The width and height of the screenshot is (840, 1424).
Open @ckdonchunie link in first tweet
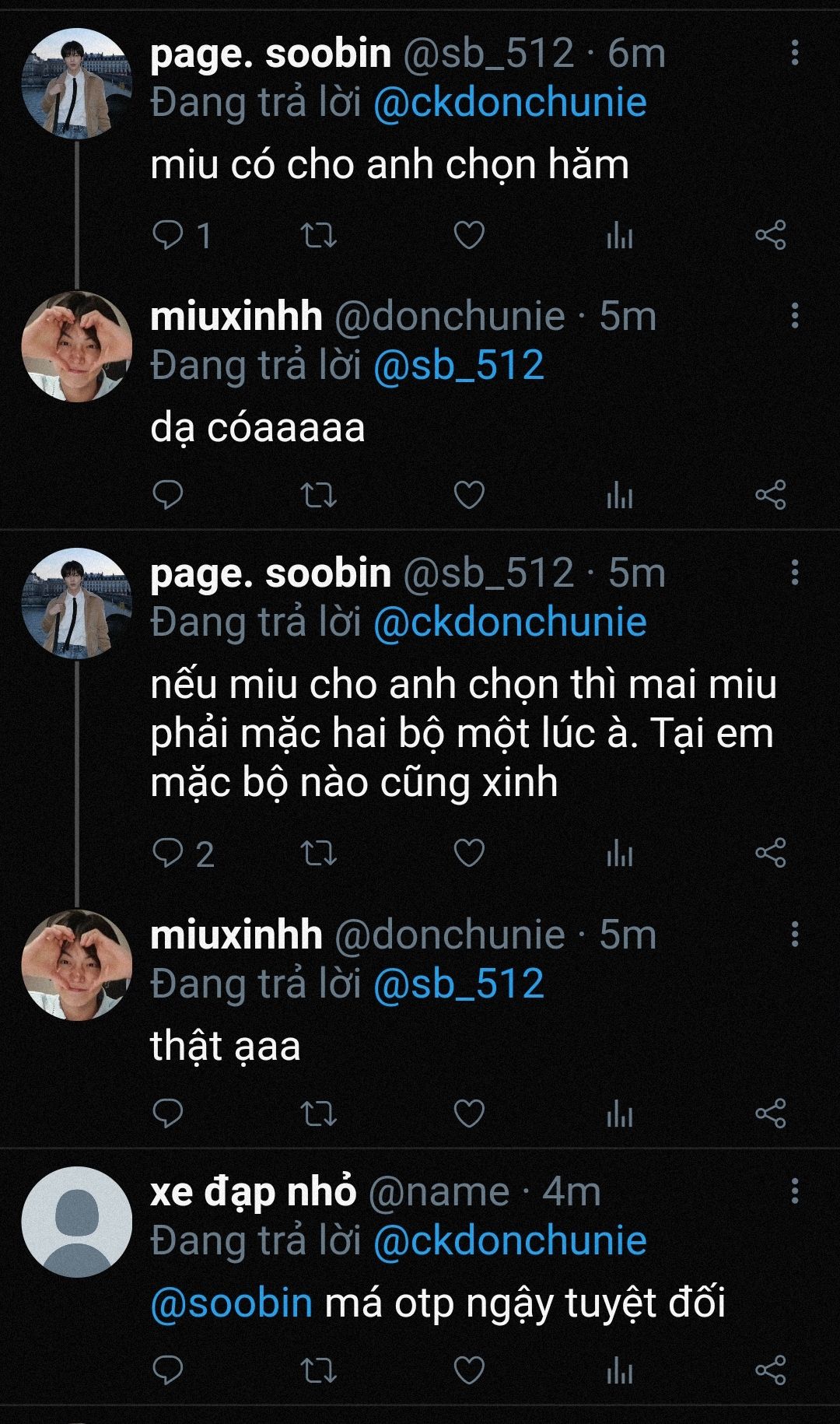click(x=509, y=103)
